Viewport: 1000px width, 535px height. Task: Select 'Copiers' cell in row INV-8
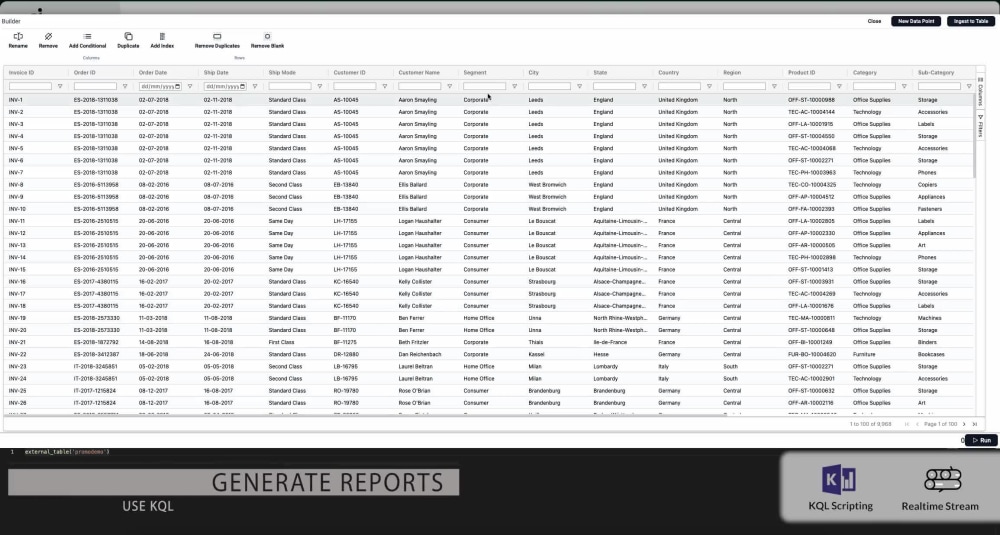coord(927,185)
